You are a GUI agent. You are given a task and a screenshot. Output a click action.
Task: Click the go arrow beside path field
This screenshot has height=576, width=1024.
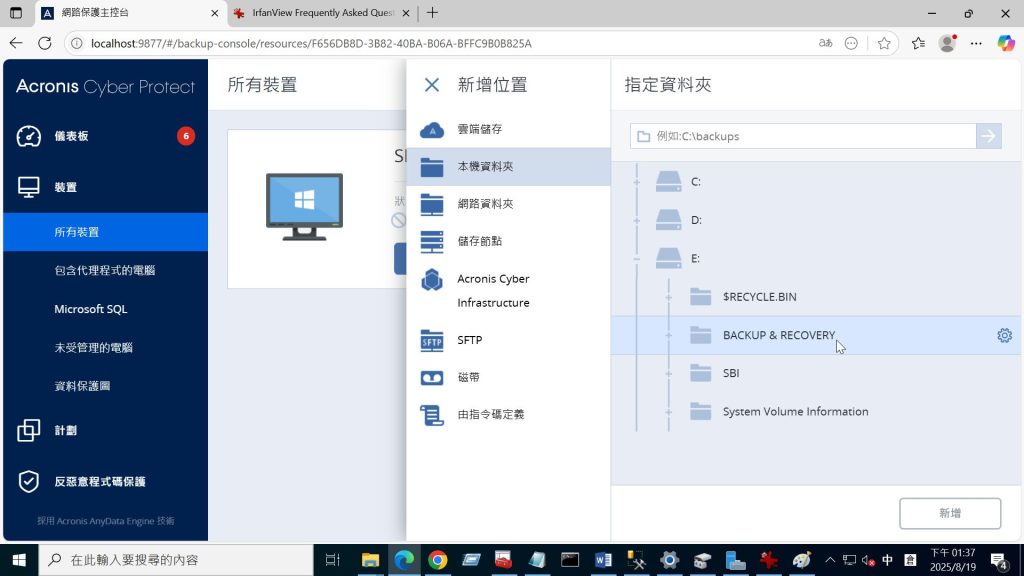[989, 136]
